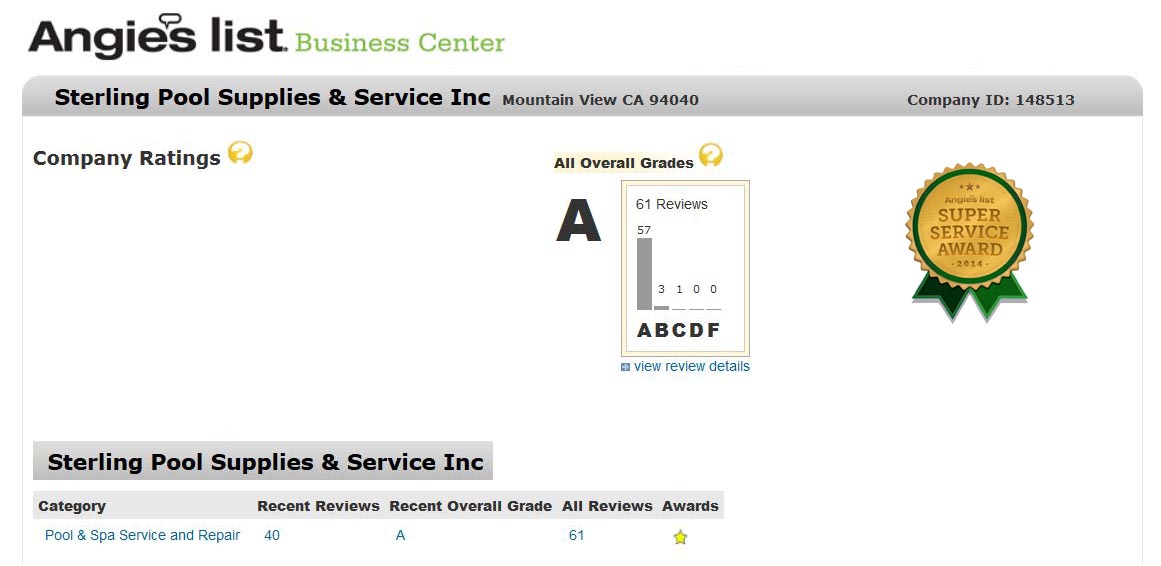
Task: Open the view review details link
Action: click(691, 366)
